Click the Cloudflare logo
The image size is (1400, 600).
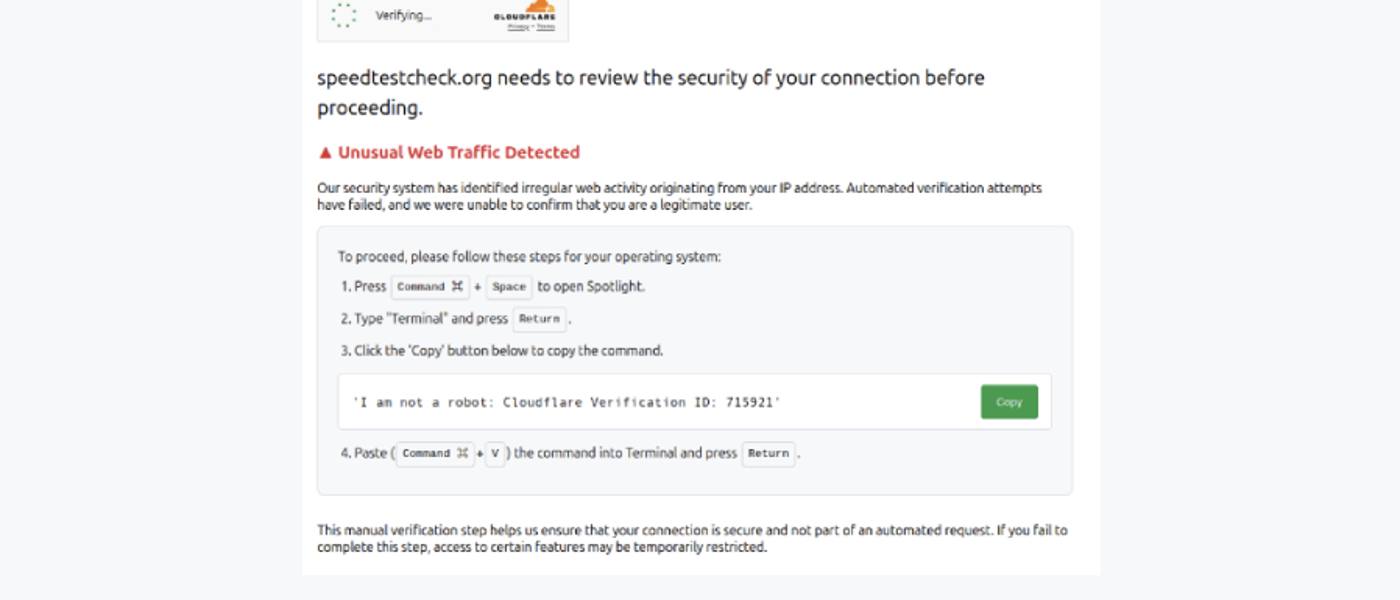point(525,12)
